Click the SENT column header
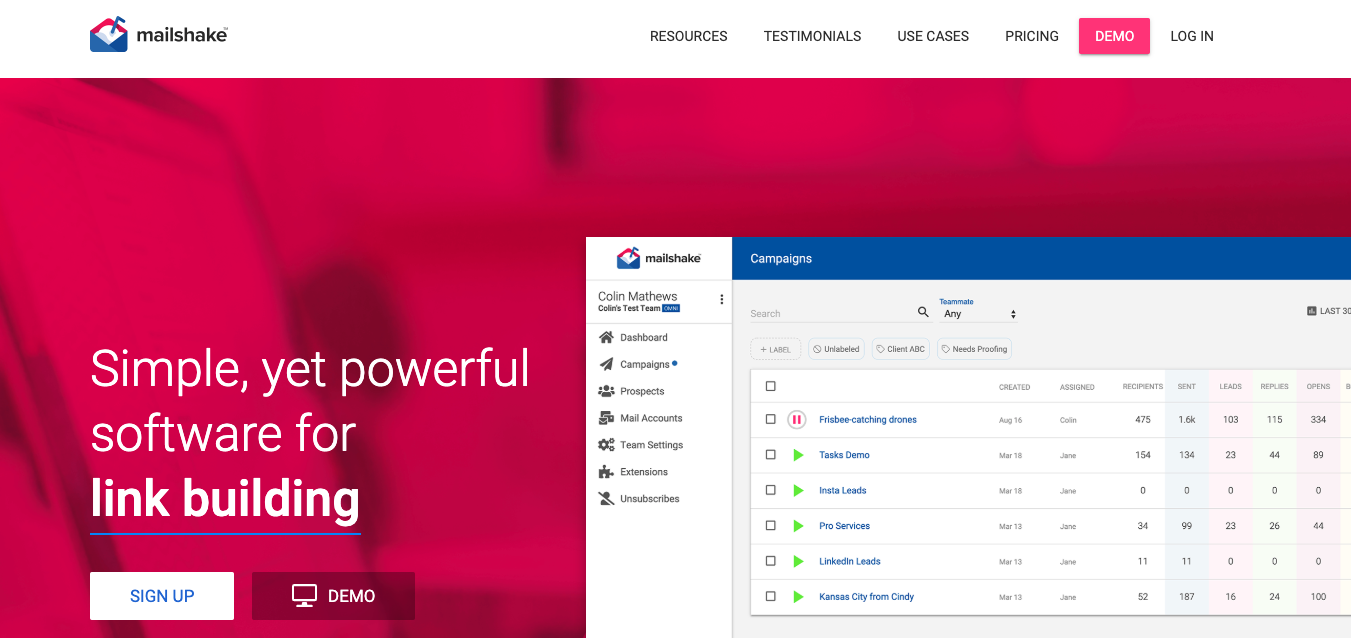The image size is (1351, 638). click(x=1187, y=387)
